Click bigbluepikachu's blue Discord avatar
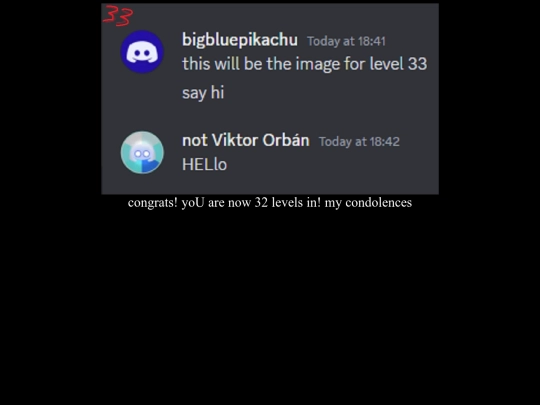 (x=142, y=52)
